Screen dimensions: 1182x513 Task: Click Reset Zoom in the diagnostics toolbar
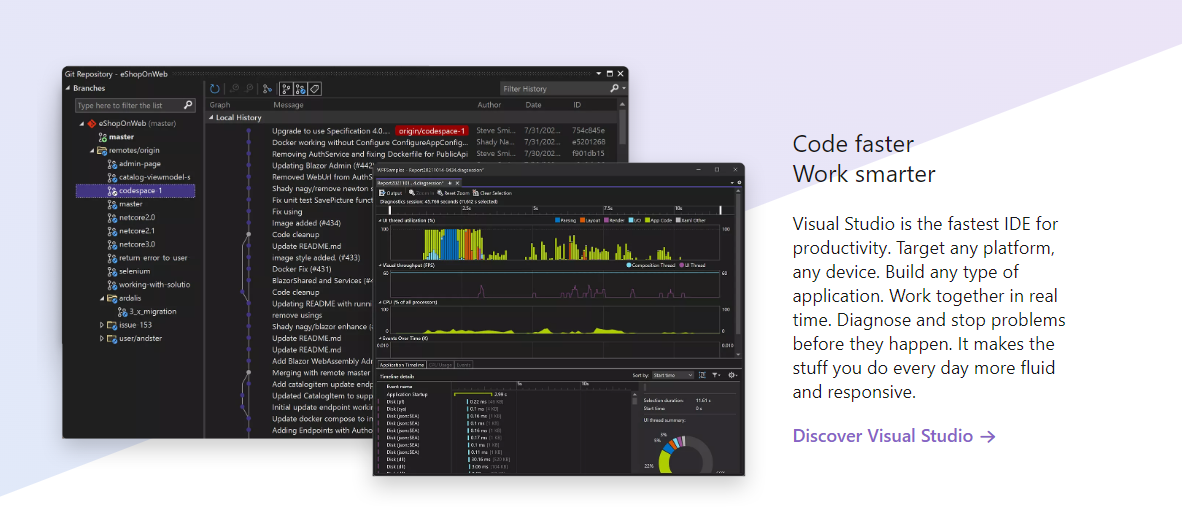[x=453, y=193]
